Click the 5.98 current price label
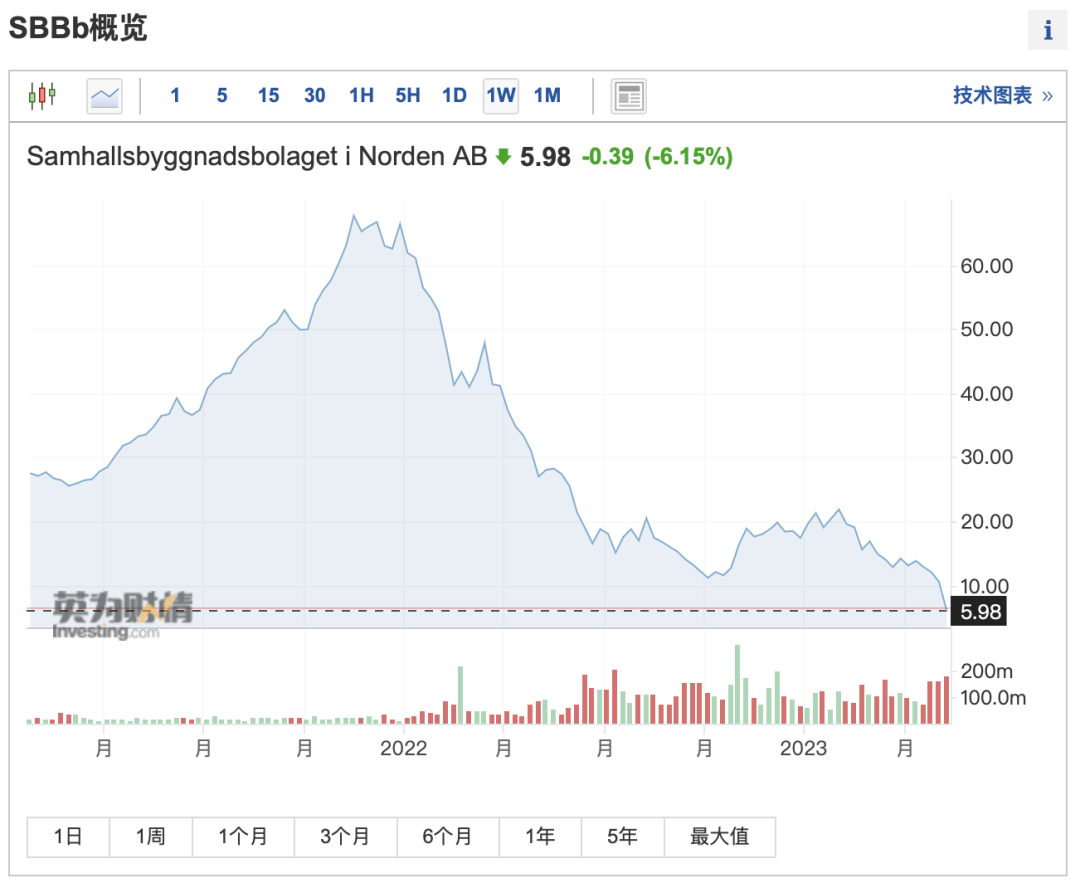This screenshot has height=888, width=1080. pos(977,612)
